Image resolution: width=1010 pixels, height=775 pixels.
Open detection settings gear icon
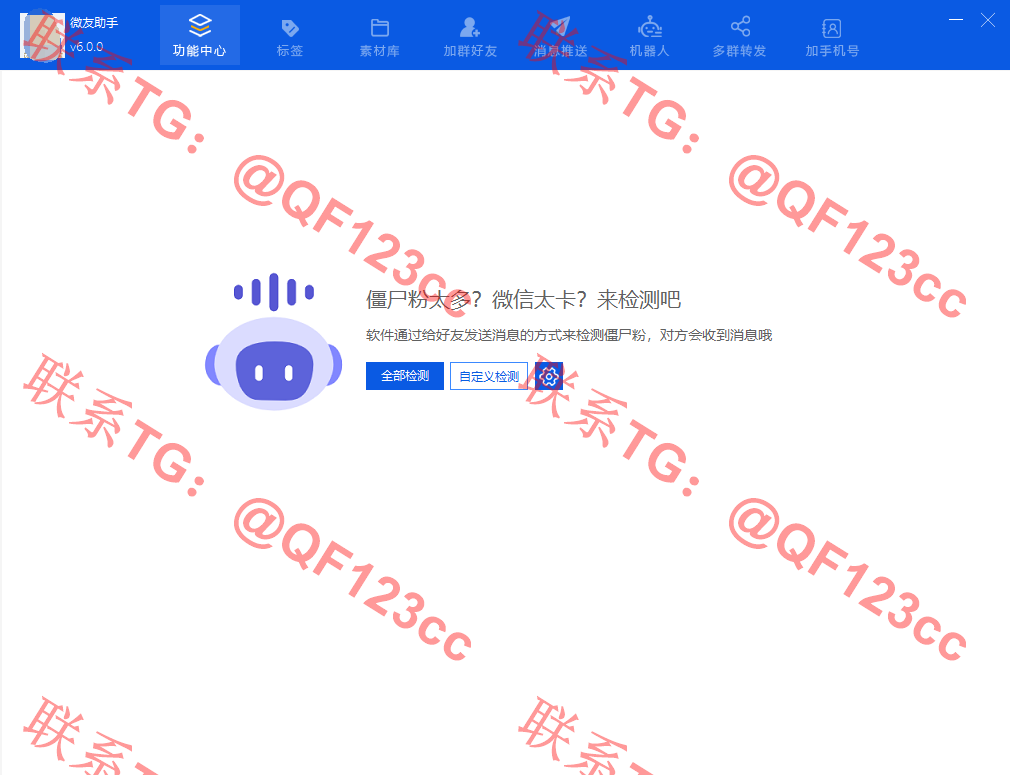[549, 376]
